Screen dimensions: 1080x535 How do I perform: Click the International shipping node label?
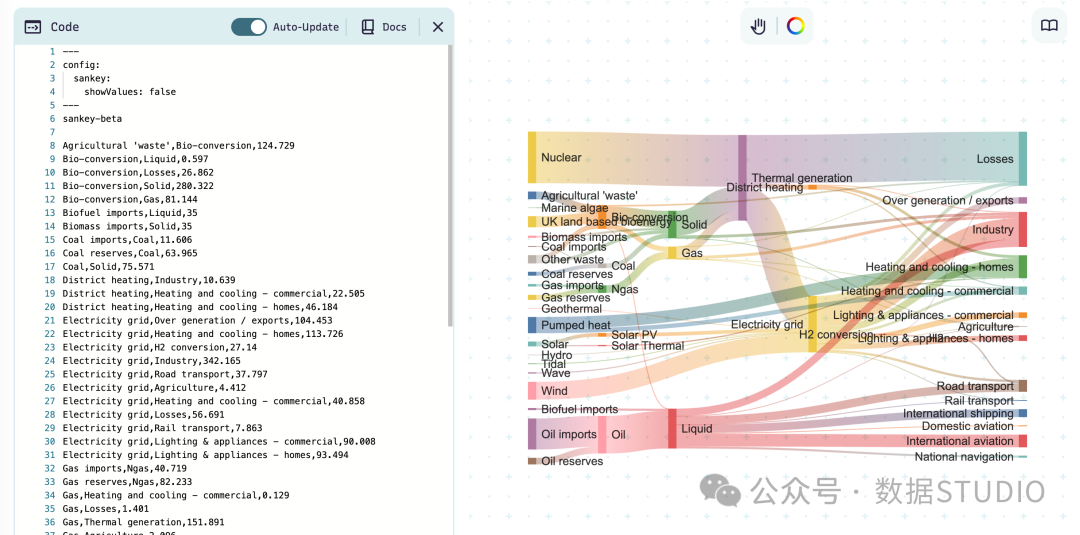point(958,413)
